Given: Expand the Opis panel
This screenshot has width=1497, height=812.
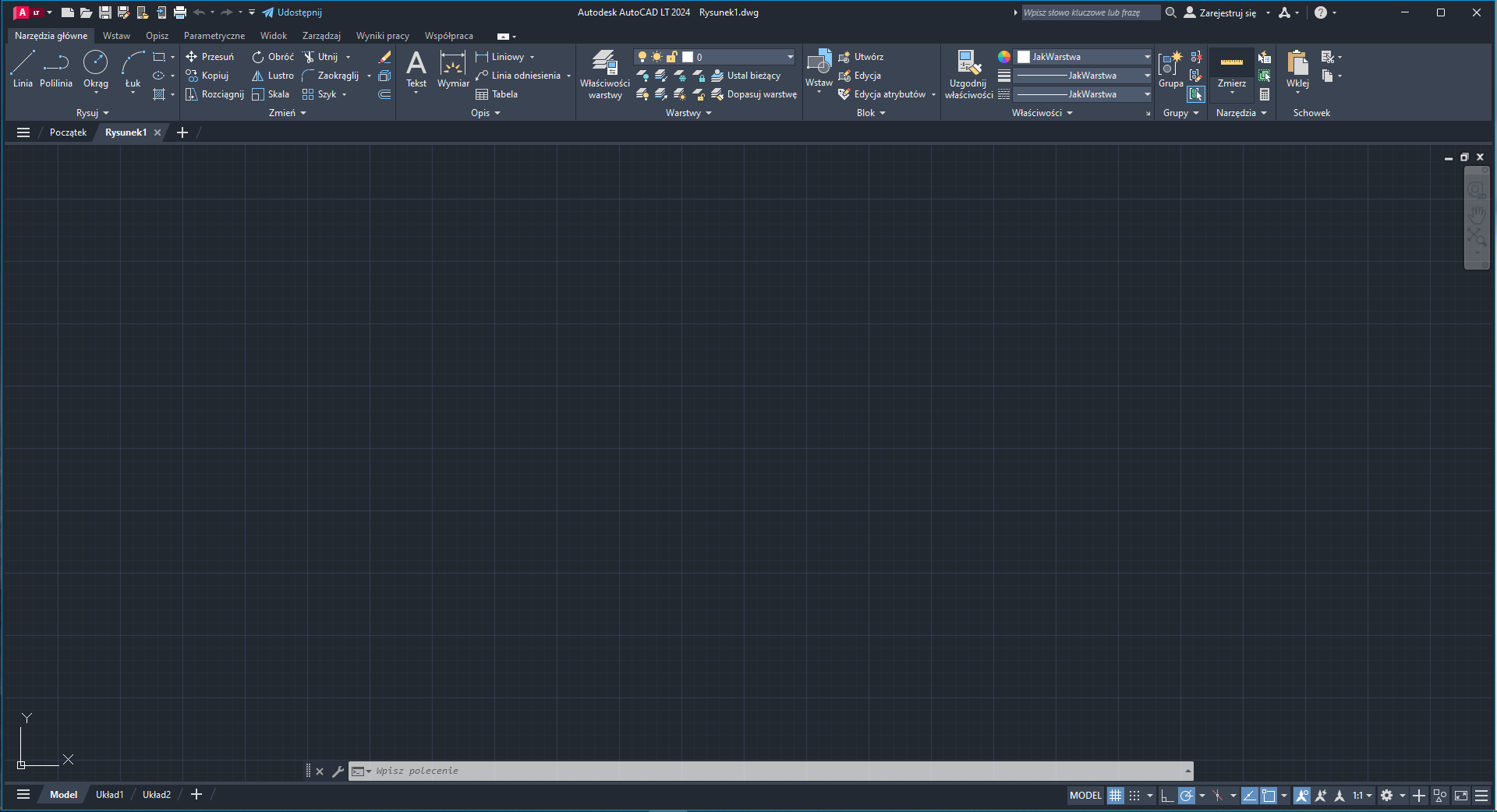Looking at the screenshot, I should (486, 113).
